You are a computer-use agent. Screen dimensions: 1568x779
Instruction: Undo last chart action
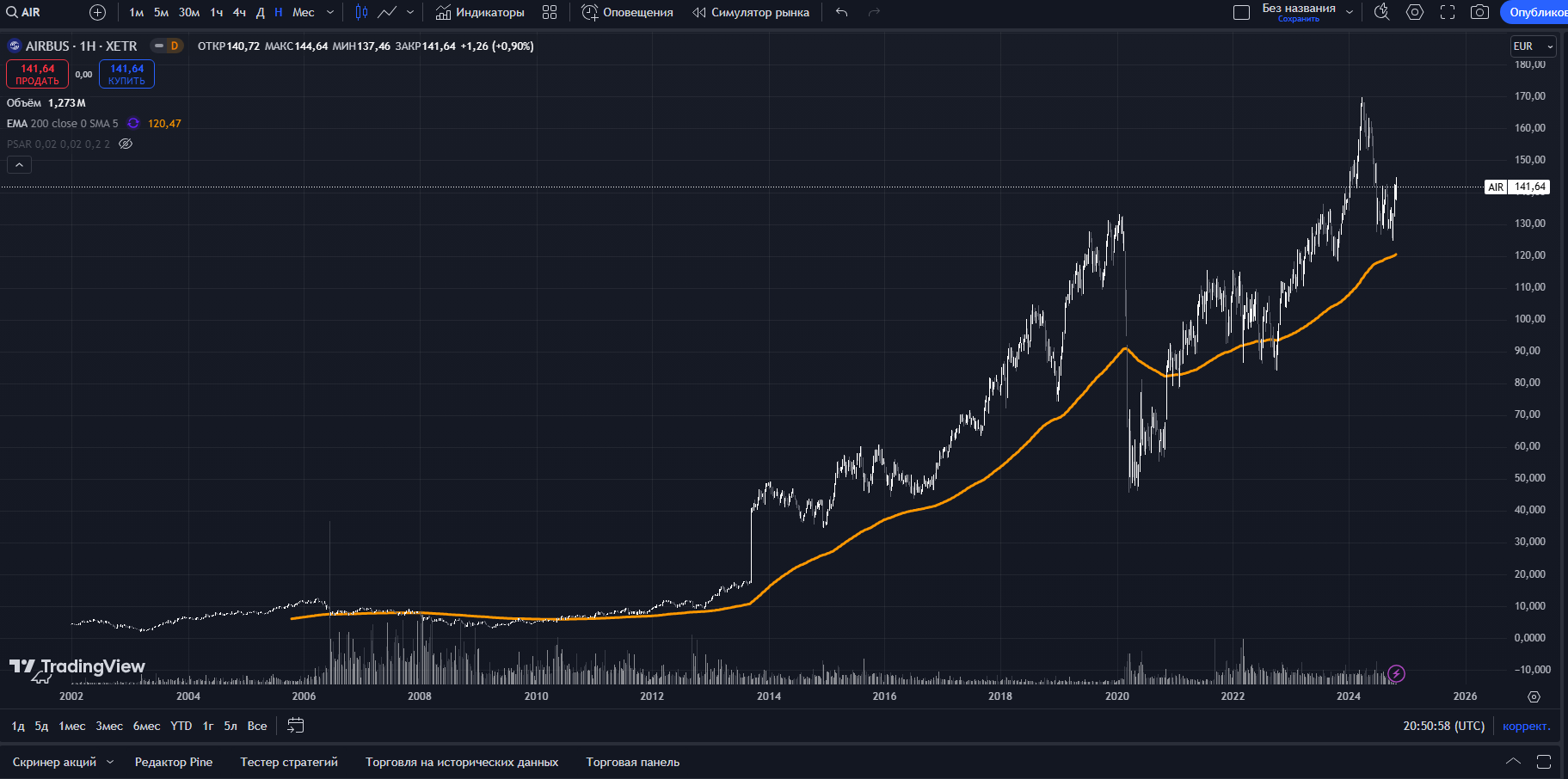pyautogui.click(x=841, y=12)
